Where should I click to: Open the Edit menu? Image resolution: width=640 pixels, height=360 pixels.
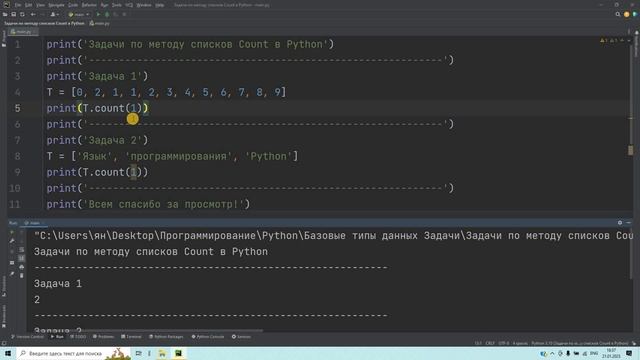(28, 5)
